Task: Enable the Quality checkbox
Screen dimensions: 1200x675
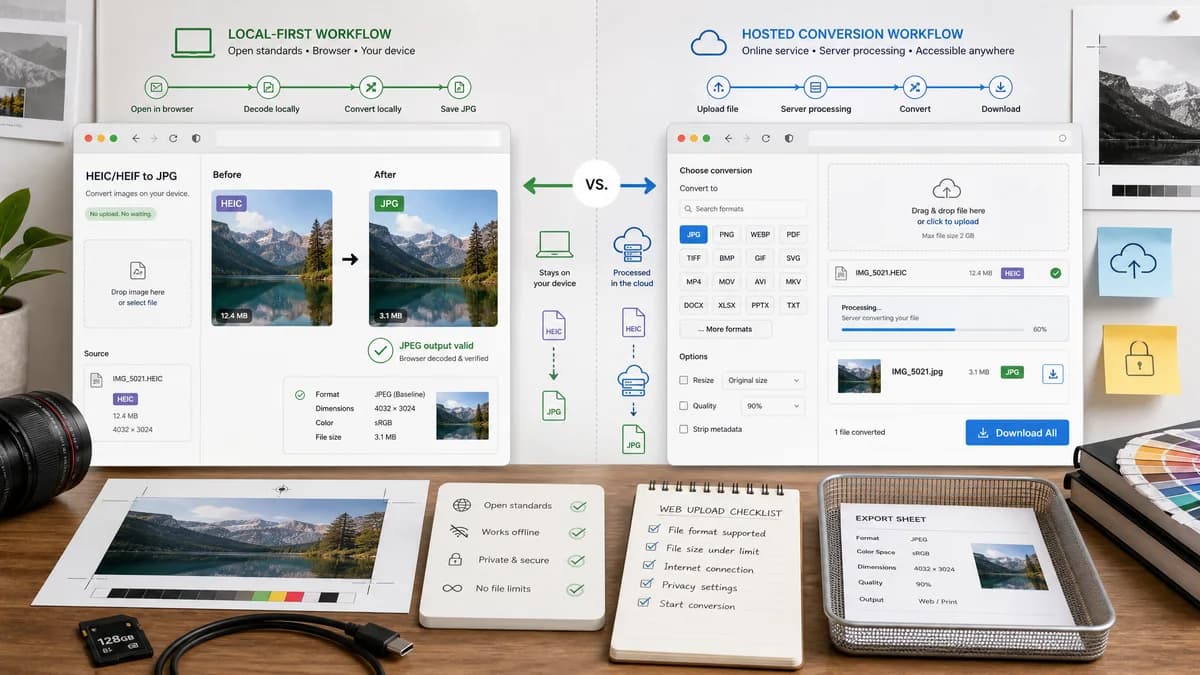Action: pyautogui.click(x=684, y=406)
